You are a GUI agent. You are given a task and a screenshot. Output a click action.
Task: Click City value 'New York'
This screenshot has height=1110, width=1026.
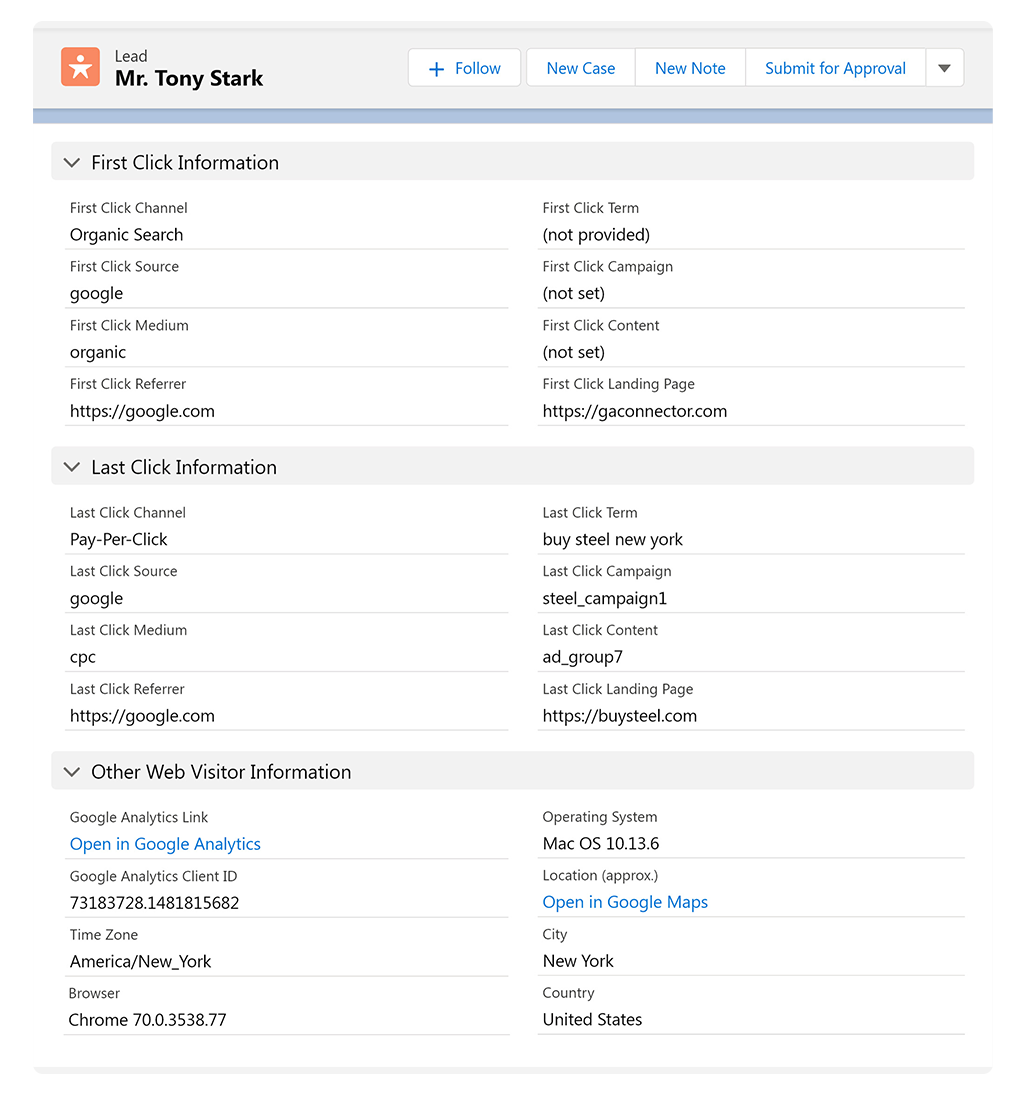(x=578, y=961)
